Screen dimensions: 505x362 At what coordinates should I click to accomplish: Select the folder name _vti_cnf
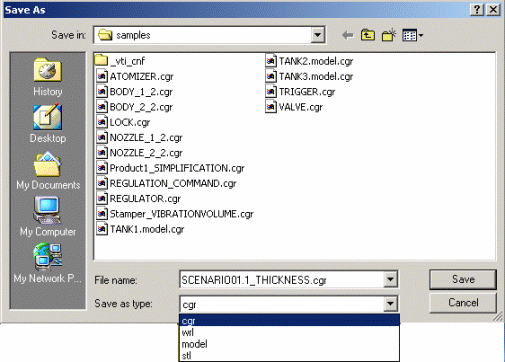(127, 61)
